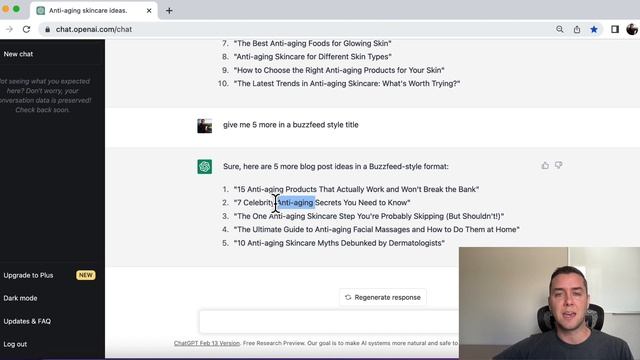This screenshot has width=640, height=360.
Task: Click "The Latest Trends in Anti-aging Skincare"
Action: pos(347,84)
